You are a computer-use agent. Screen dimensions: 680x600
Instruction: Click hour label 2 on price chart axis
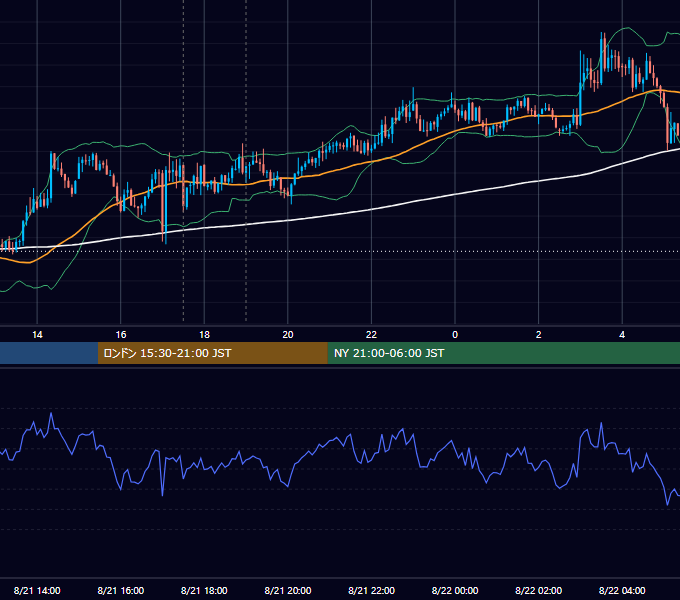pyautogui.click(x=539, y=335)
